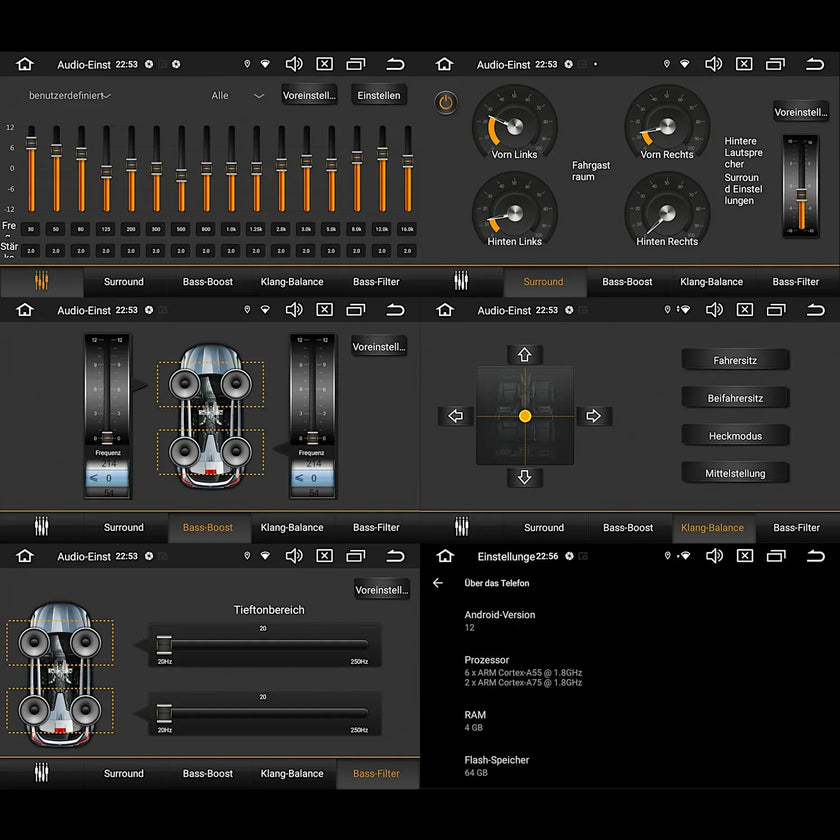Click the Einstellen button
The width and height of the screenshot is (840, 840).
(x=379, y=95)
